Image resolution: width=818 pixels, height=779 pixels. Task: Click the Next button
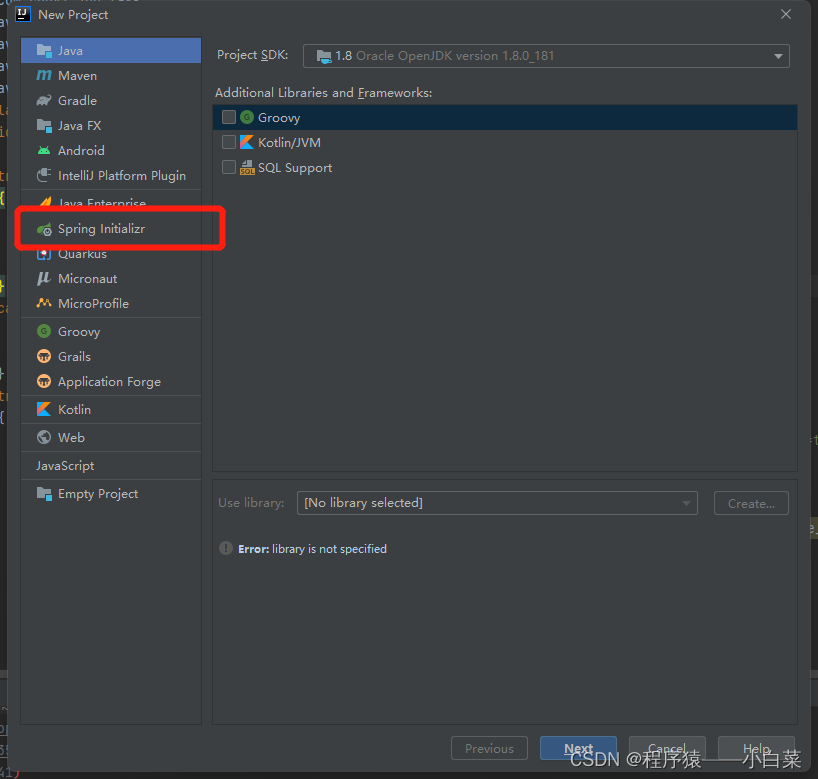tap(579, 748)
